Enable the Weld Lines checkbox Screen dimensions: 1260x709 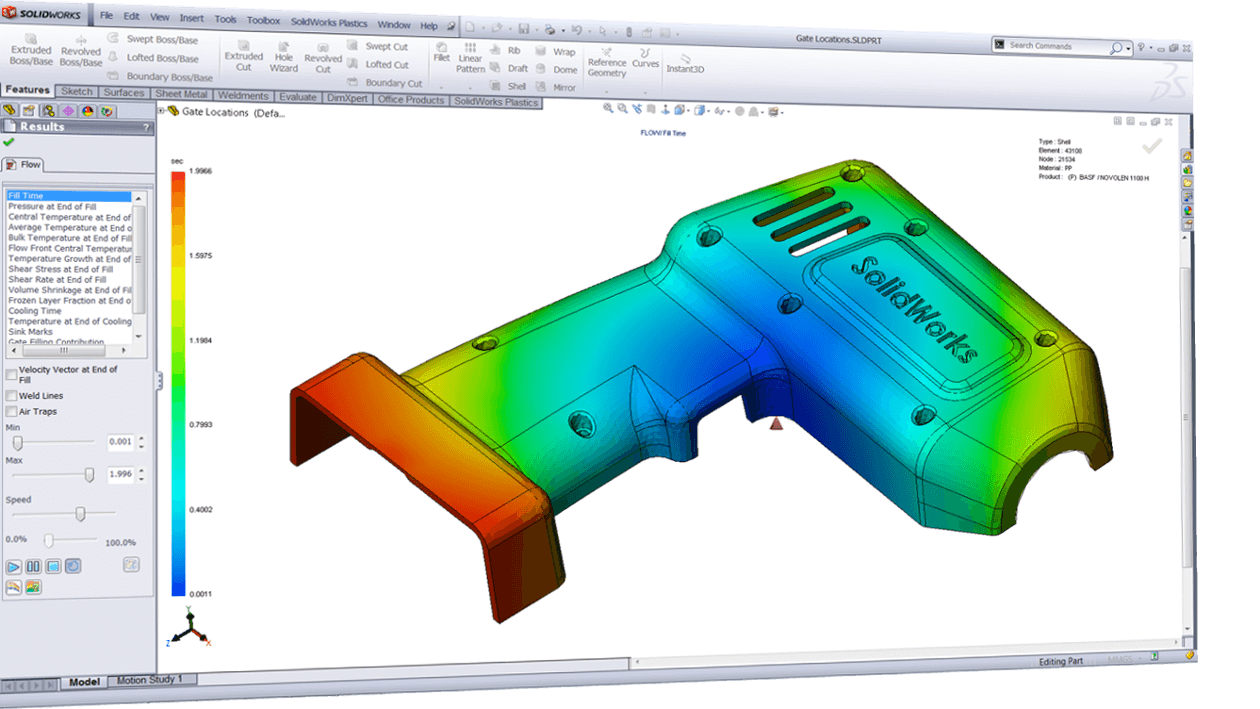tap(10, 395)
